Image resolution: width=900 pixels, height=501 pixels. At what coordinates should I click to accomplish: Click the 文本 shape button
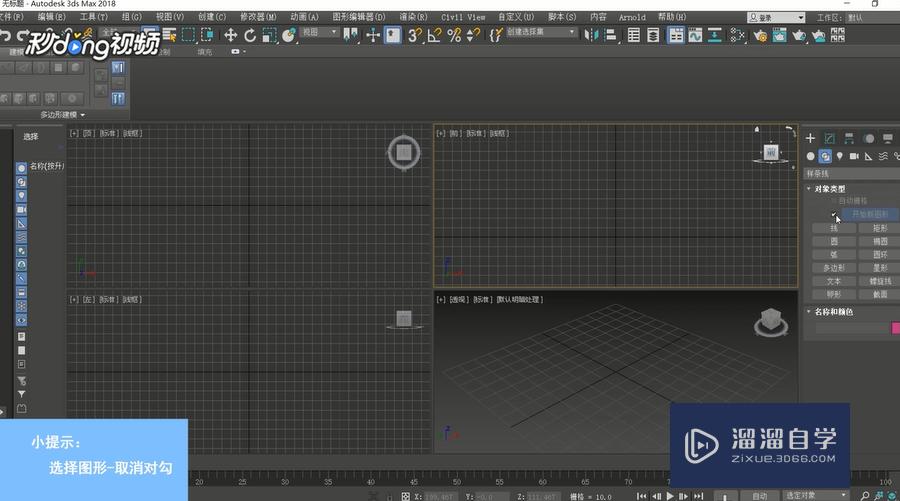click(834, 281)
